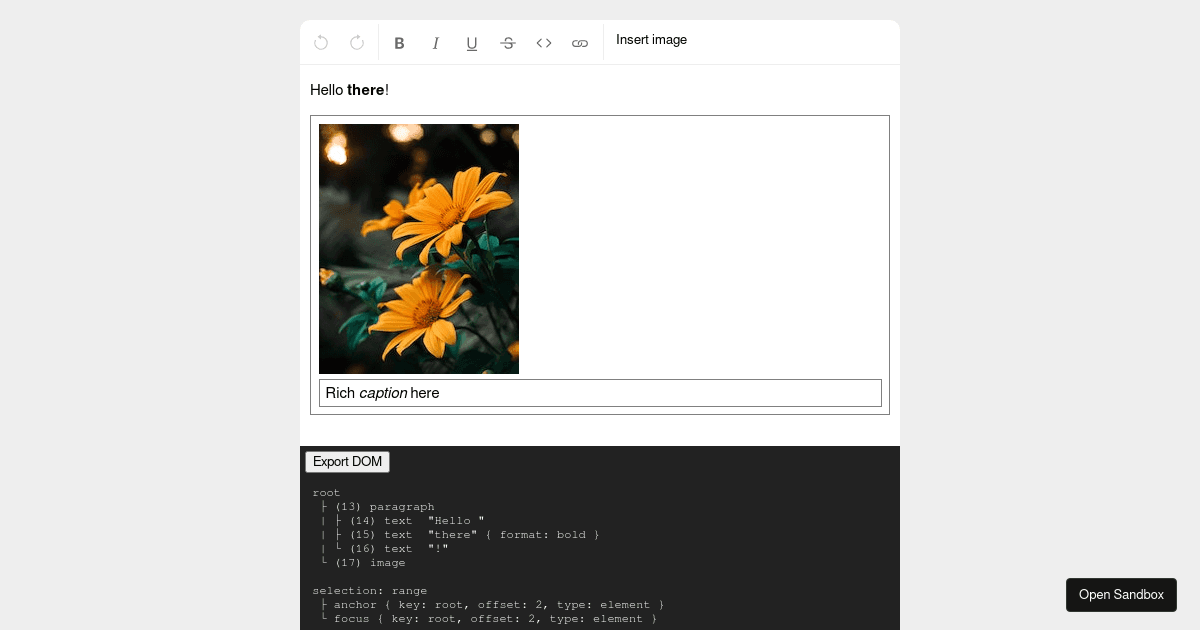The image size is (1200, 630).
Task: Toggle bold formatting
Action: pyautogui.click(x=399, y=43)
